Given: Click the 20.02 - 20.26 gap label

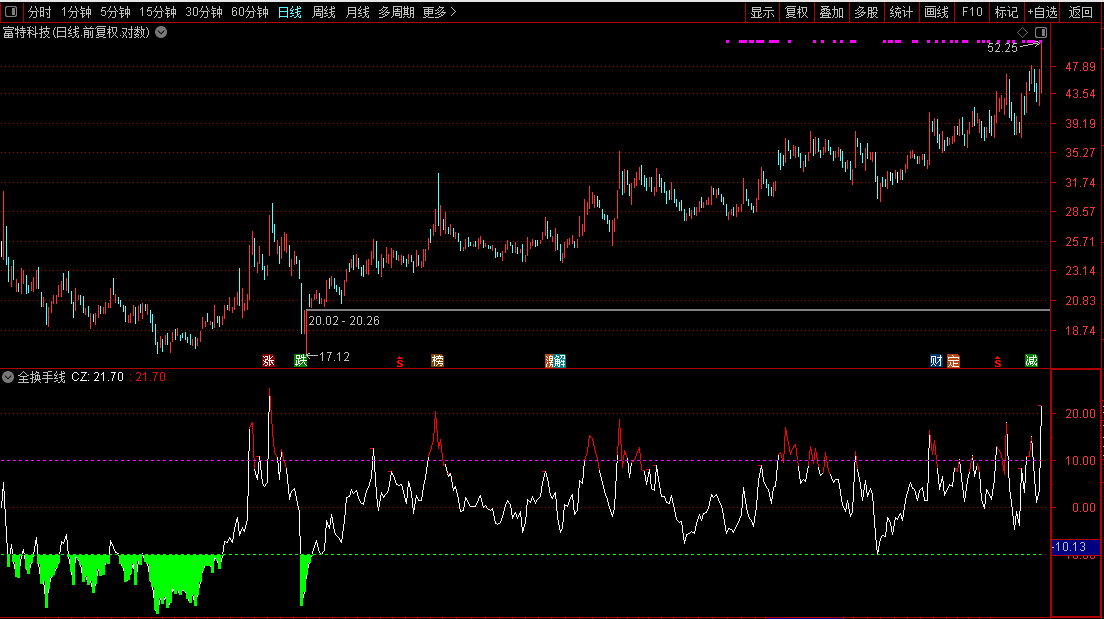Looking at the screenshot, I should (x=344, y=320).
